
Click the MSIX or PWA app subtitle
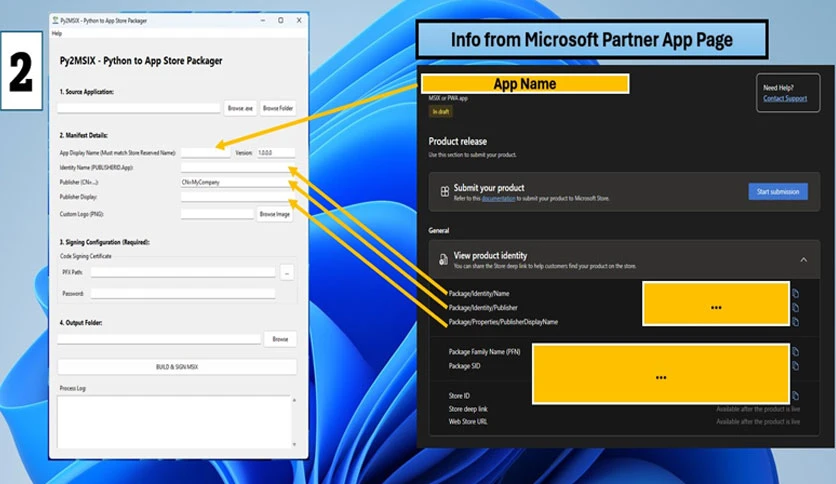tap(448, 99)
